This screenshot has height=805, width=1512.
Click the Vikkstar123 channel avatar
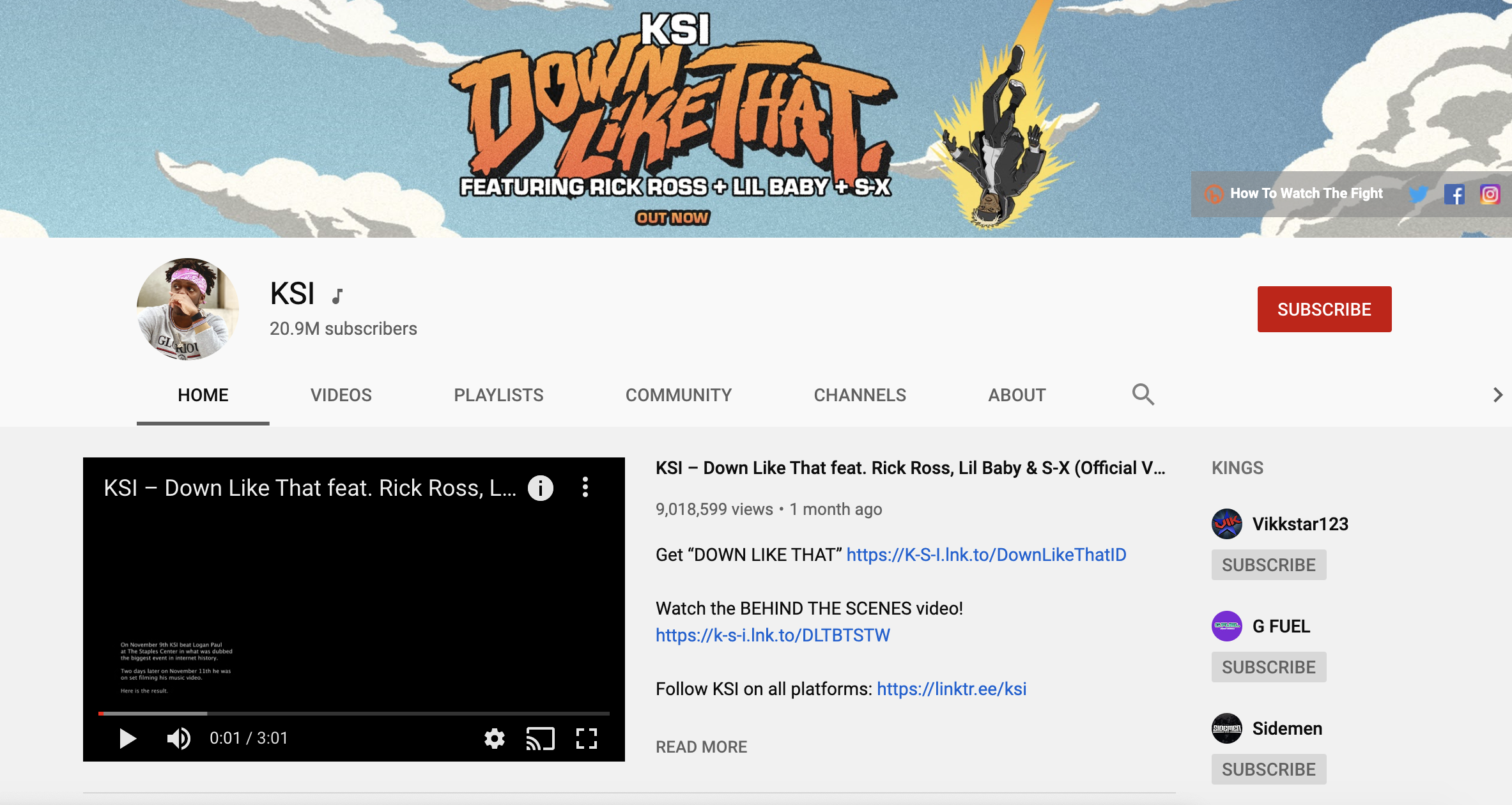tap(1227, 524)
